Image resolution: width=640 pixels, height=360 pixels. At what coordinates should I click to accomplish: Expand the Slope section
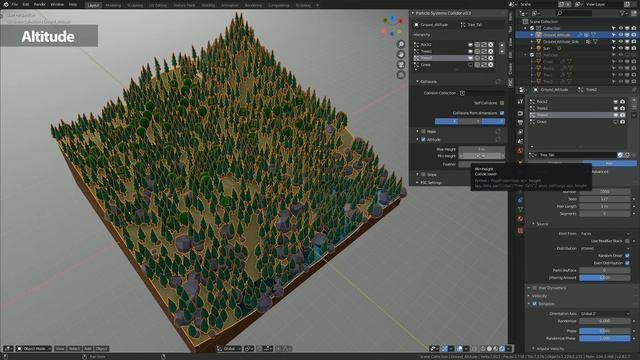418,174
